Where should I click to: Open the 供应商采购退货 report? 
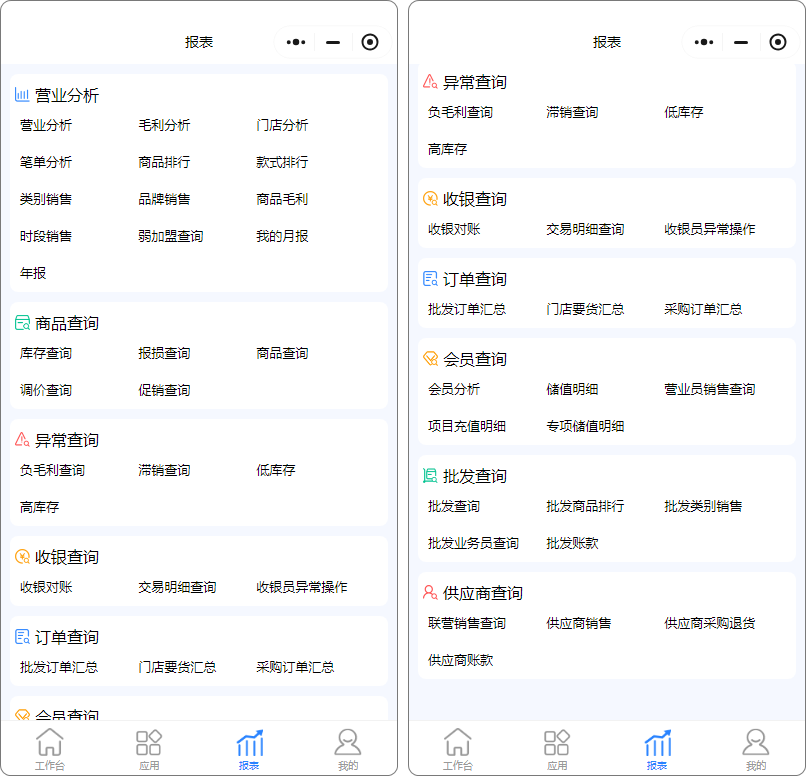[709, 623]
